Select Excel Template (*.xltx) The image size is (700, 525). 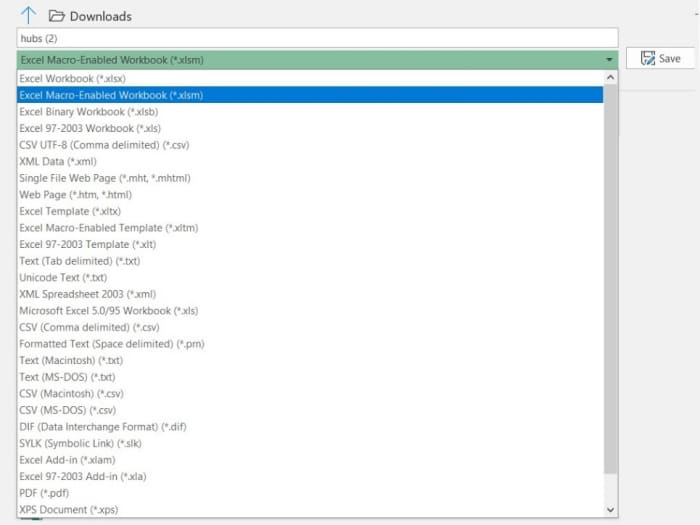pos(310,211)
